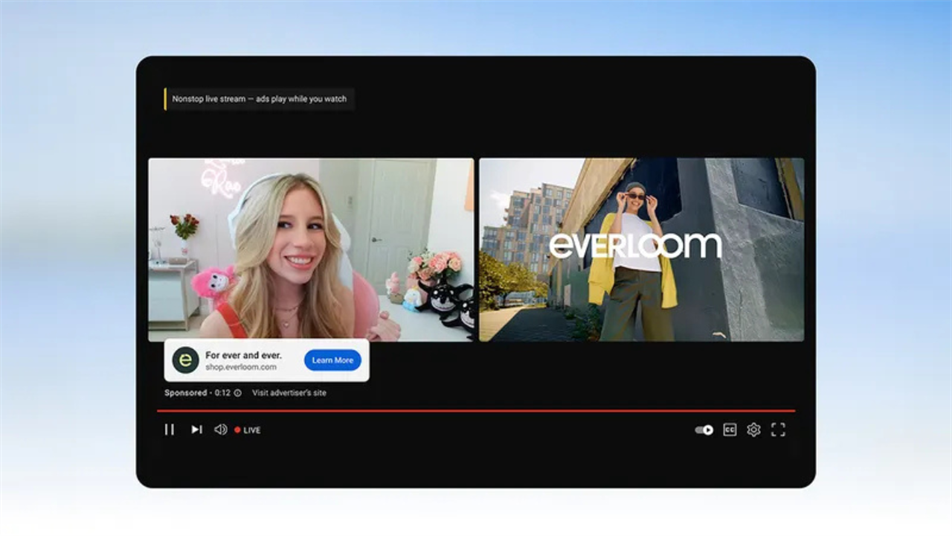Click the Nonstop live stream banner
Screen dimensions: 952x536
pyautogui.click(x=260, y=99)
